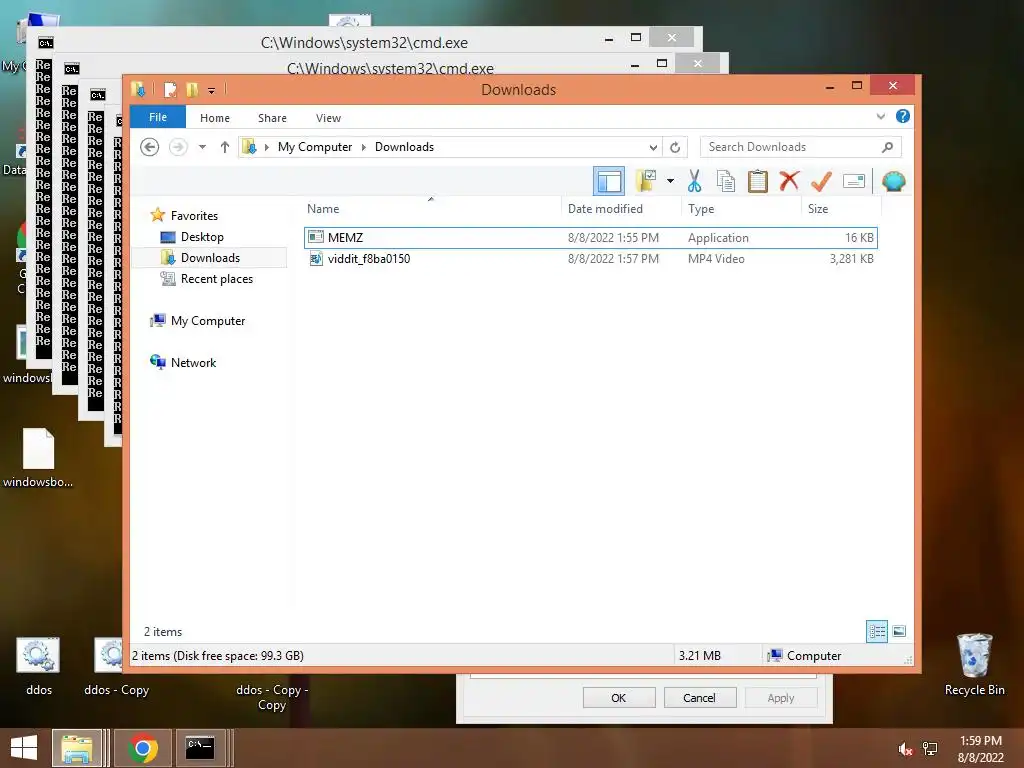Click the new folder icon in Quick Access toolbar
This screenshot has width=1024, height=768.
(x=192, y=89)
